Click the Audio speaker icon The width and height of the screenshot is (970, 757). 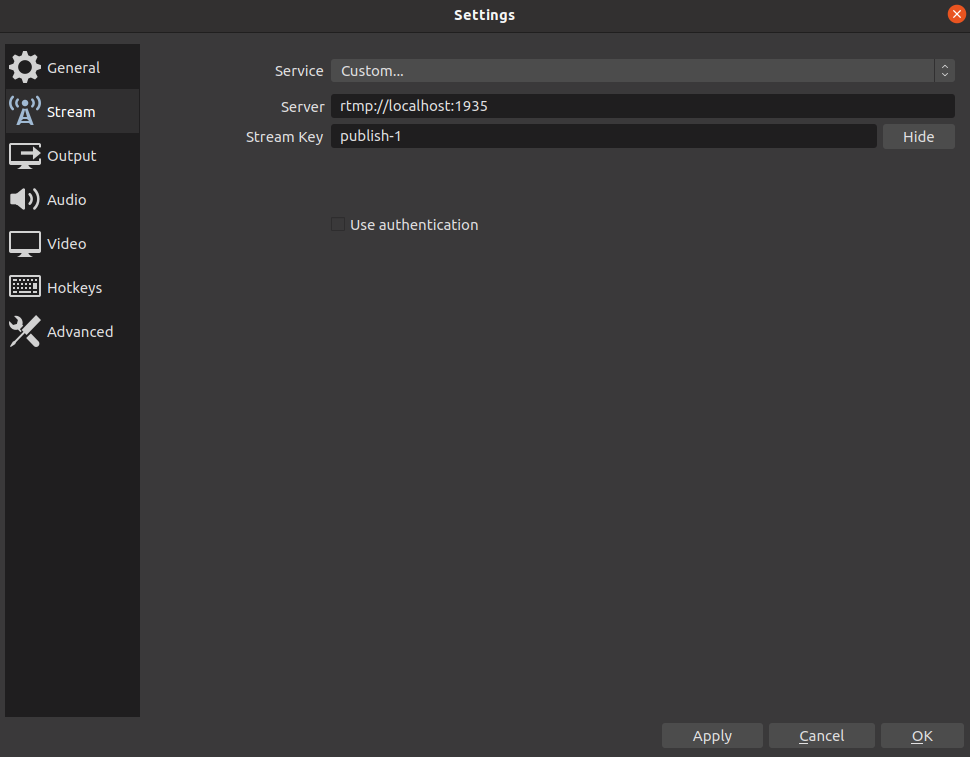click(x=25, y=199)
